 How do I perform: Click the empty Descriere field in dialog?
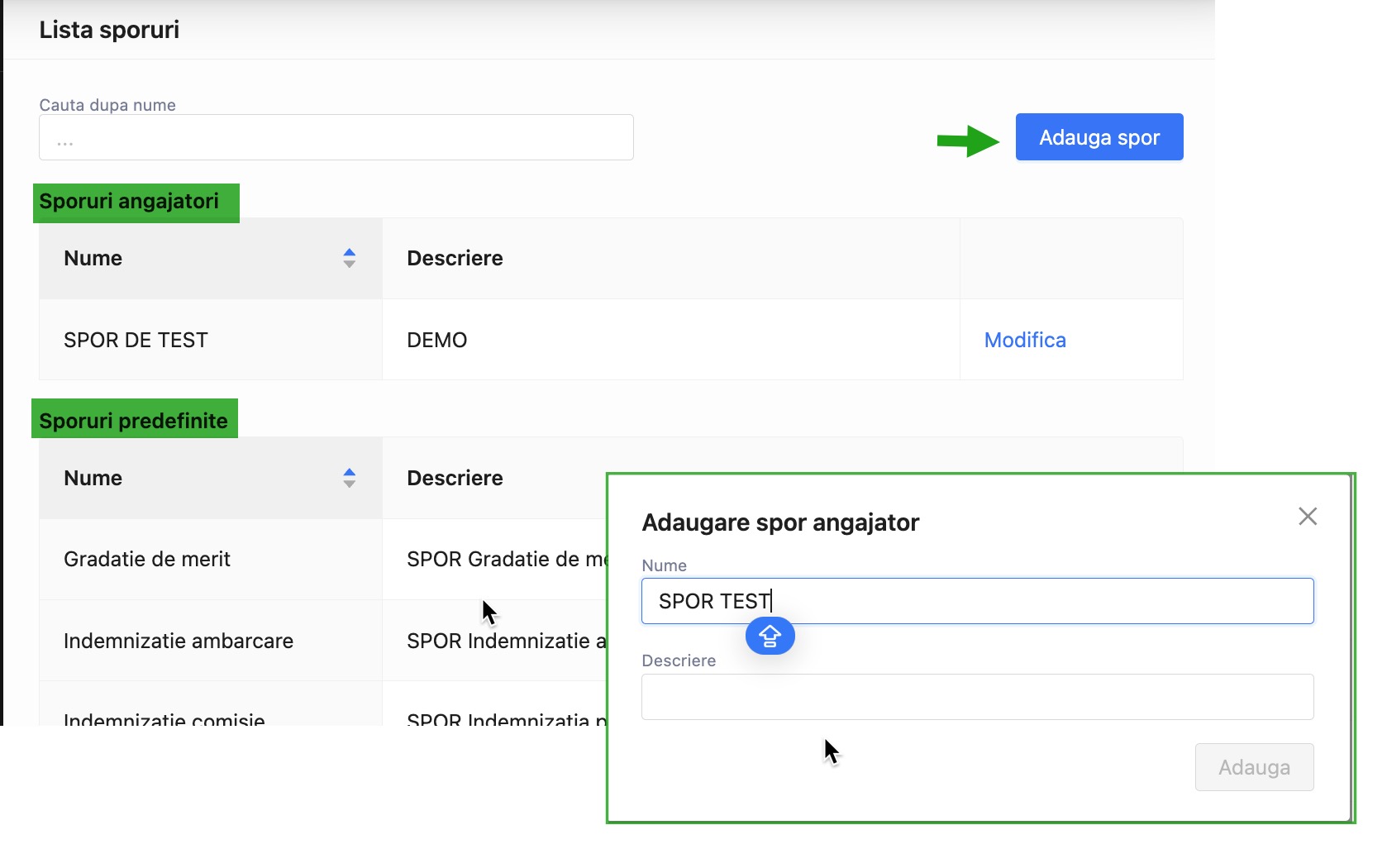click(977, 697)
